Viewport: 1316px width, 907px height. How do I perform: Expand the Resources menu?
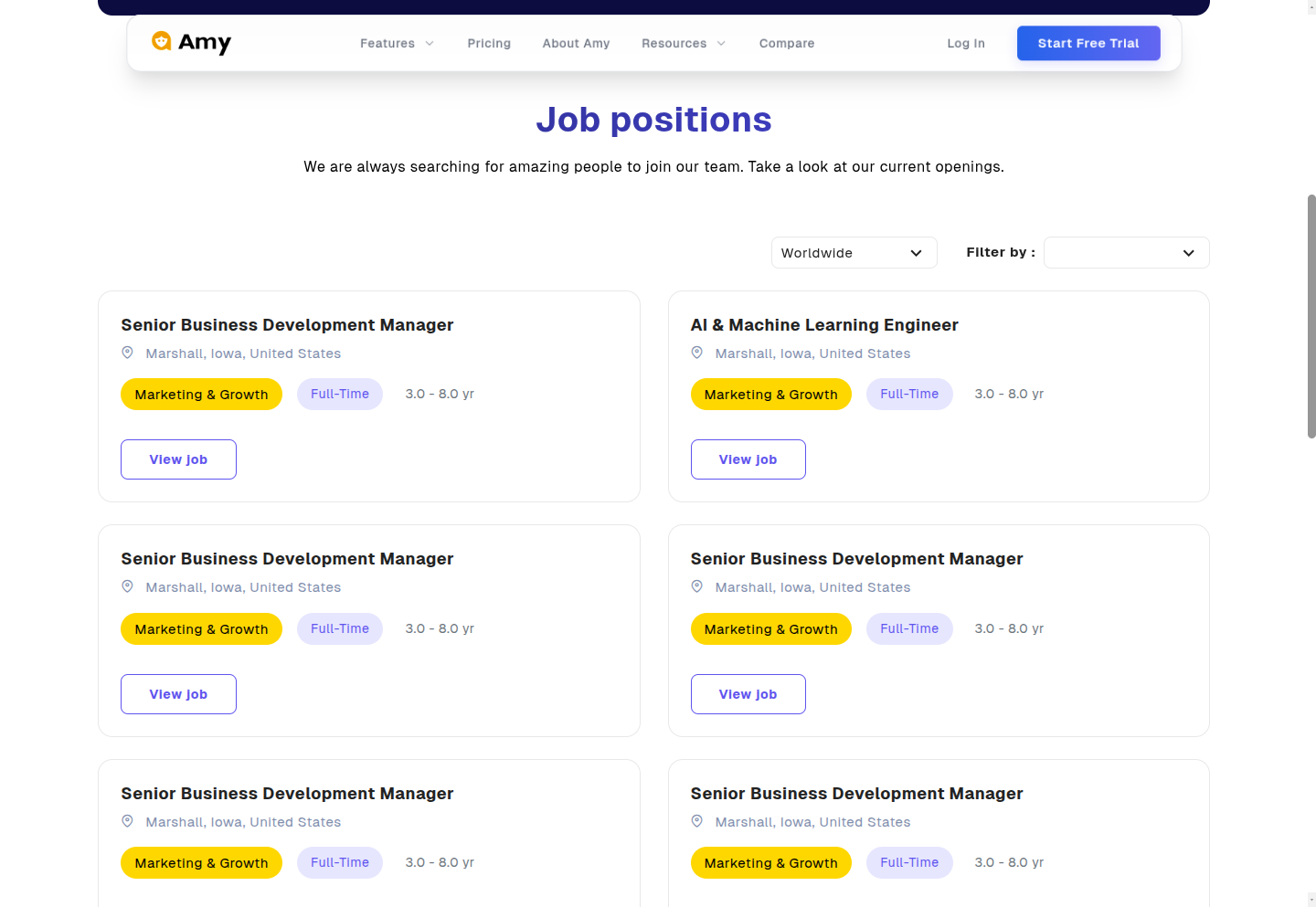[674, 44]
